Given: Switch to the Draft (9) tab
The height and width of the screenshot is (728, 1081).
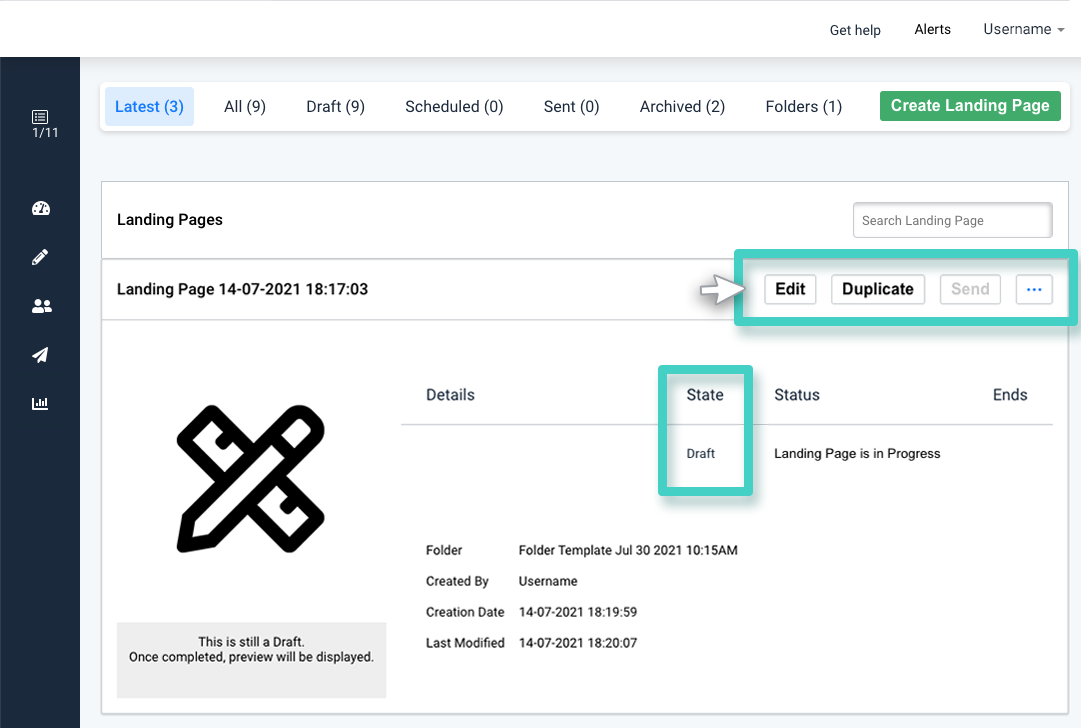Looking at the screenshot, I should click(335, 107).
